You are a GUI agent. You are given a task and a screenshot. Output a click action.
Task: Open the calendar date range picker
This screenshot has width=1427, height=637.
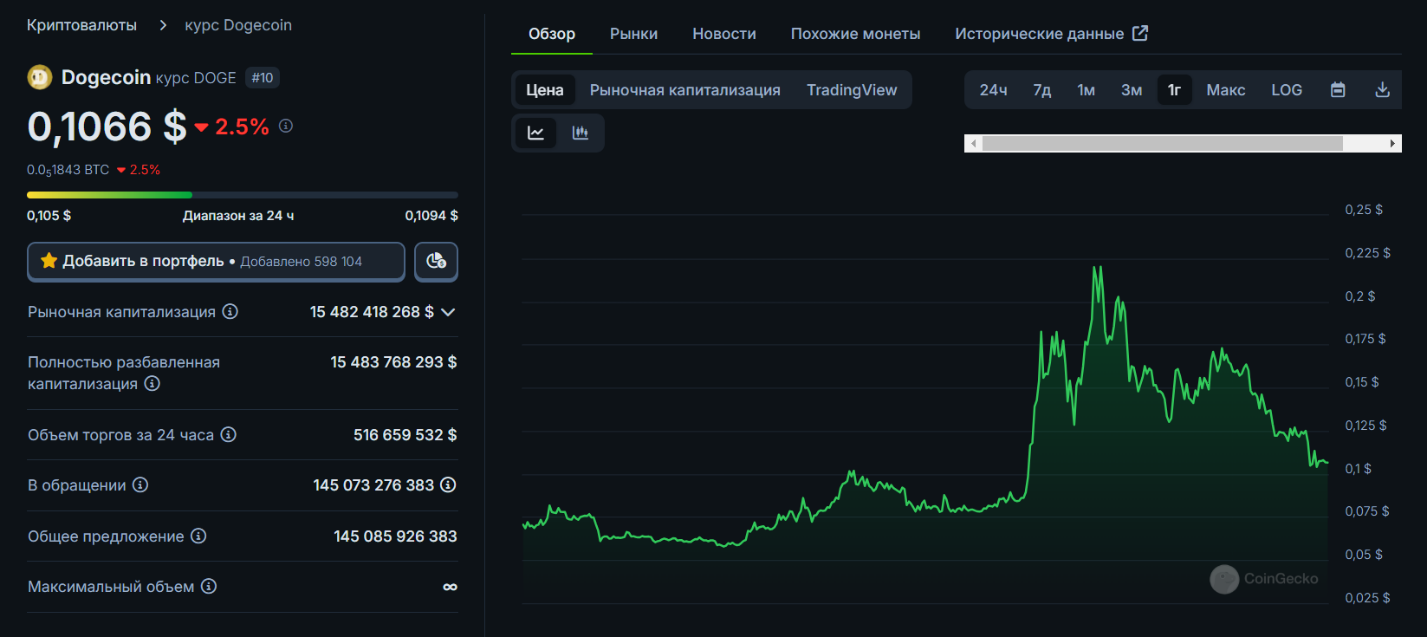(x=1338, y=90)
